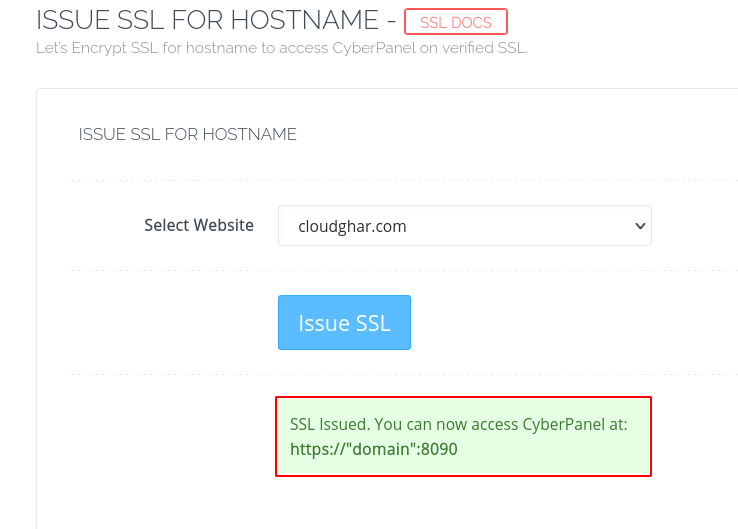The image size is (738, 529).
Task: Click the word CyberPanel in the success message
Action: tap(563, 425)
